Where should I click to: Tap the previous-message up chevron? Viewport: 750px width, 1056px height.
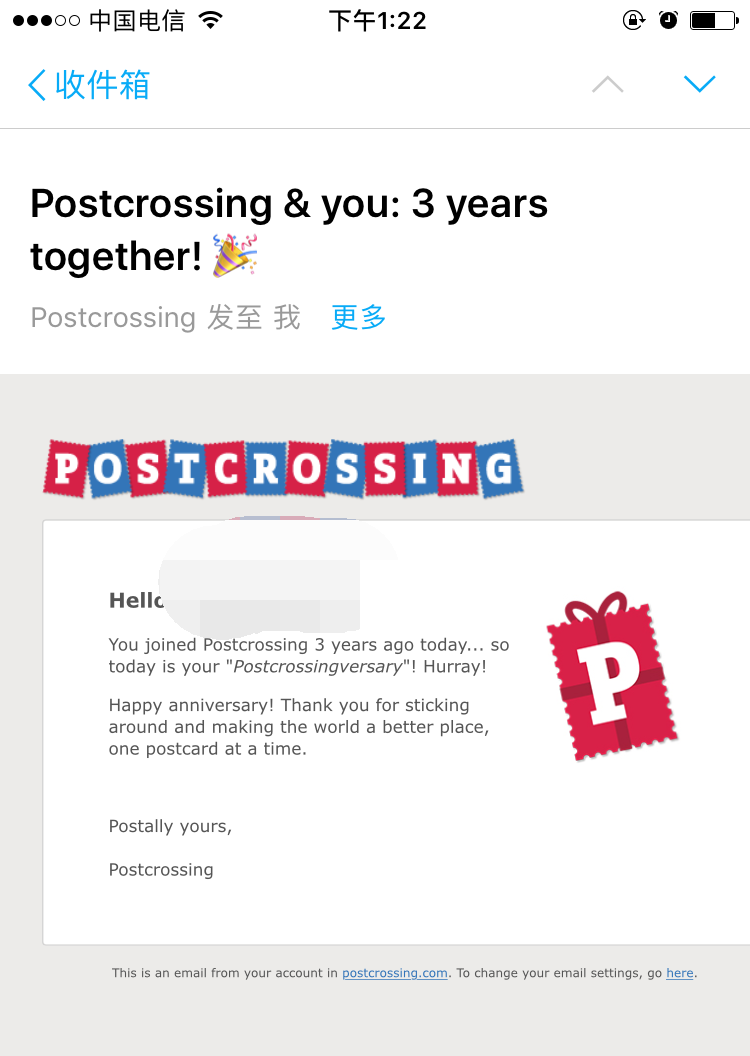point(607,84)
